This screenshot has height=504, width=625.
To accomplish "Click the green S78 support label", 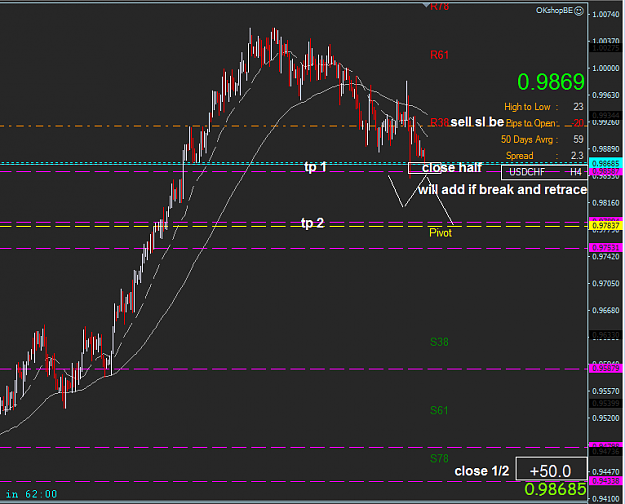I will tap(439, 459).
